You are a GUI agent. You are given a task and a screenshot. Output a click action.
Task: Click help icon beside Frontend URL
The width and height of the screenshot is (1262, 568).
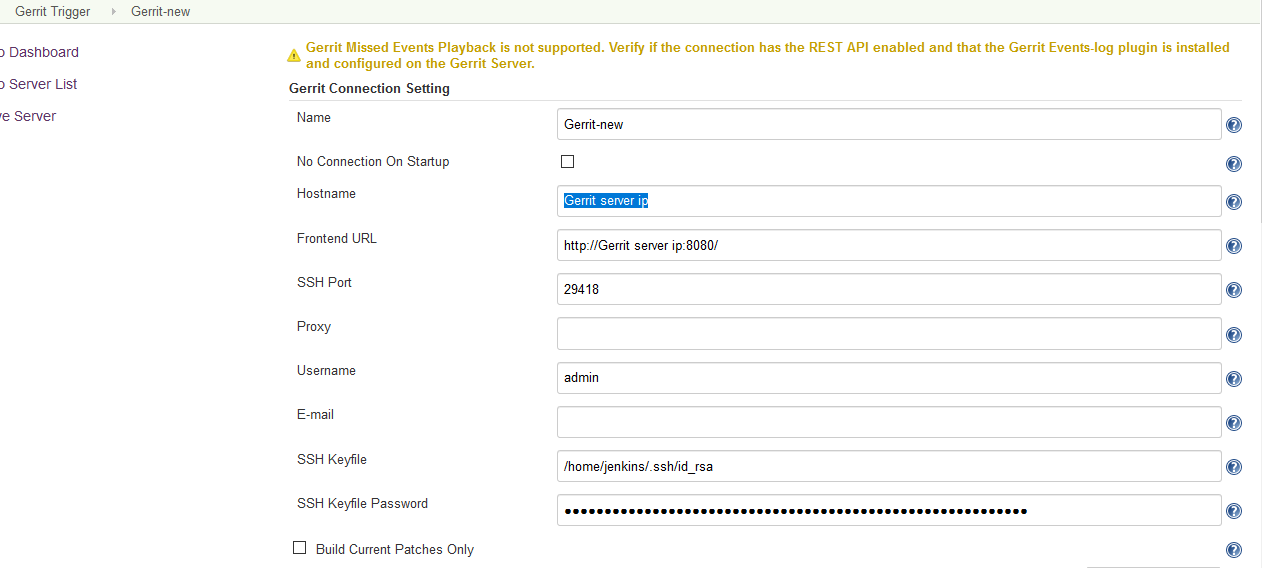point(1234,246)
